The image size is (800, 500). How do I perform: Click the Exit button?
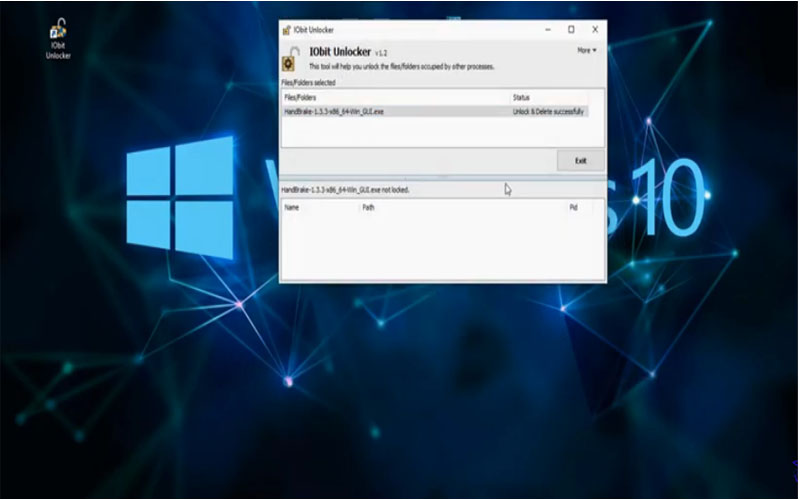(x=581, y=161)
